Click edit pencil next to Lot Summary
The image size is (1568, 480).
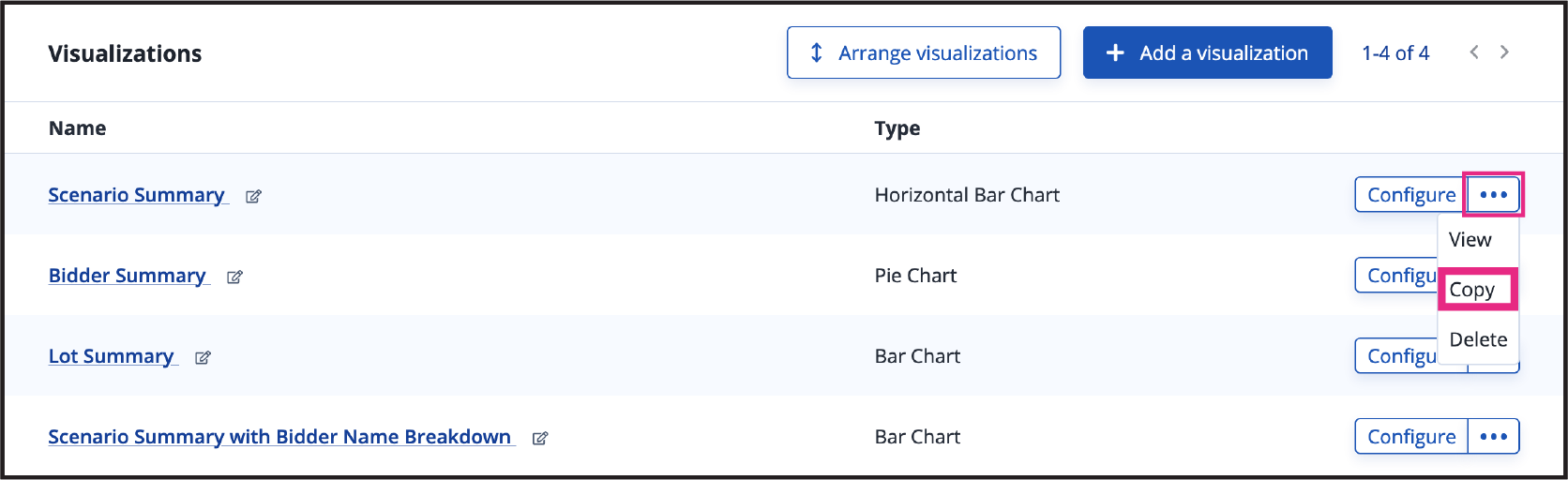pyautogui.click(x=203, y=357)
